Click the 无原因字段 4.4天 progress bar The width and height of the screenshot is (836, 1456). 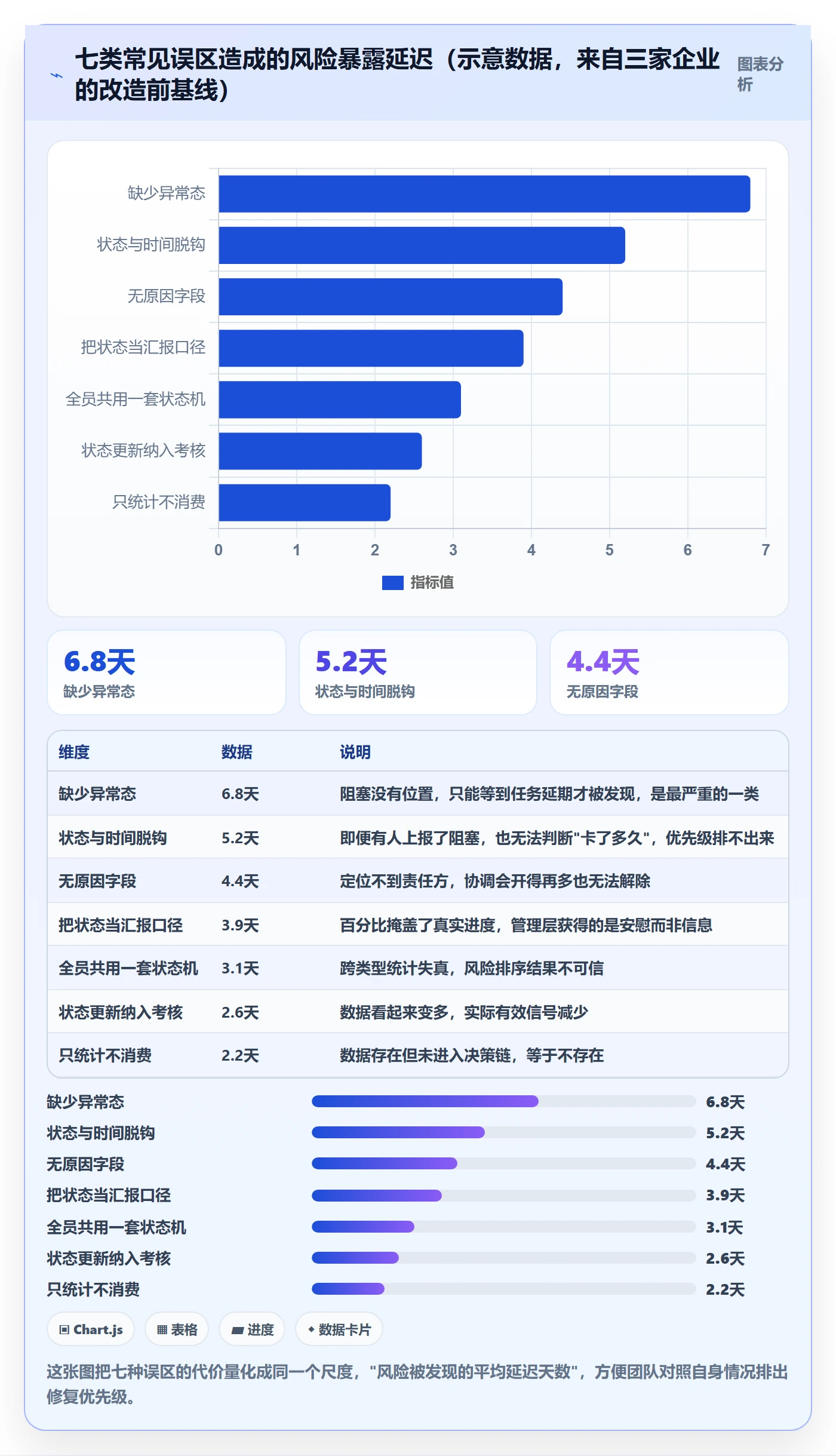click(504, 1163)
